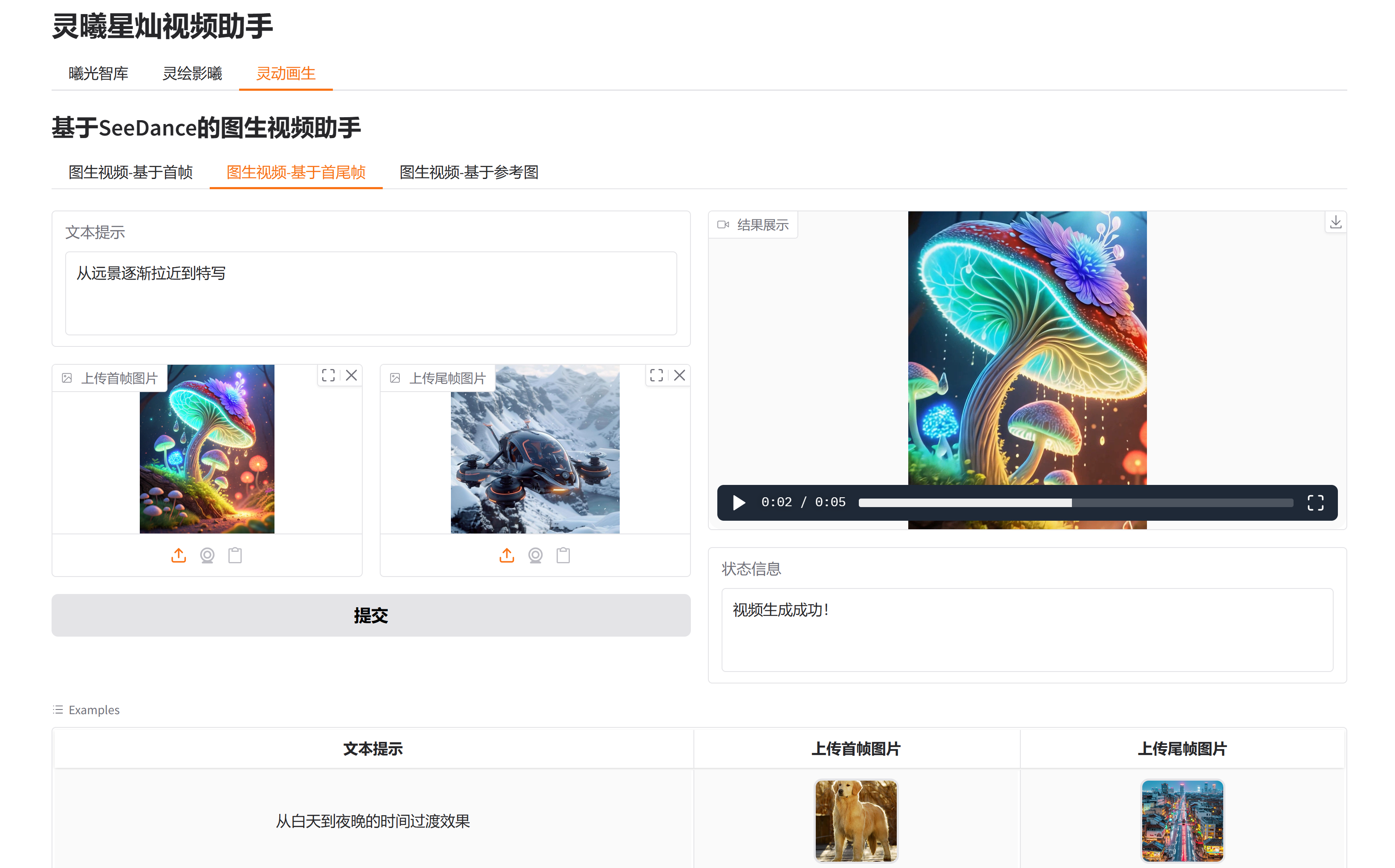Click upload icon under last frame image

pyautogui.click(x=506, y=555)
